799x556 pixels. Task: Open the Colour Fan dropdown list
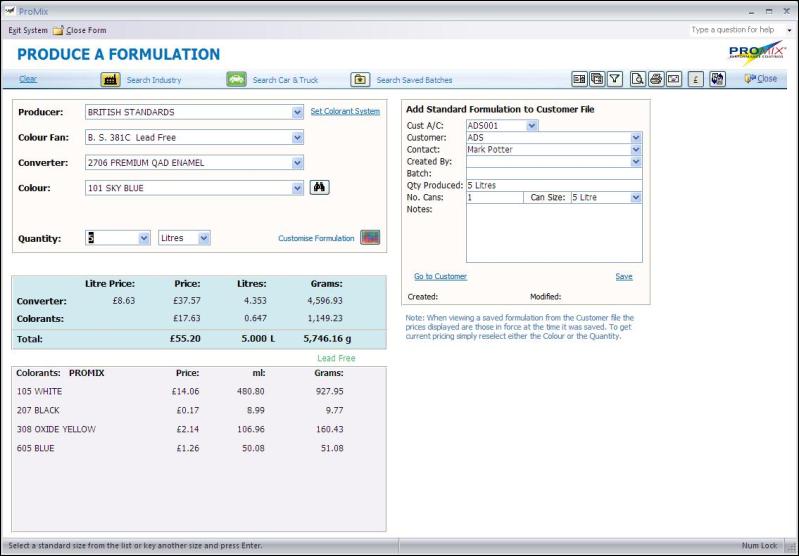[297, 137]
